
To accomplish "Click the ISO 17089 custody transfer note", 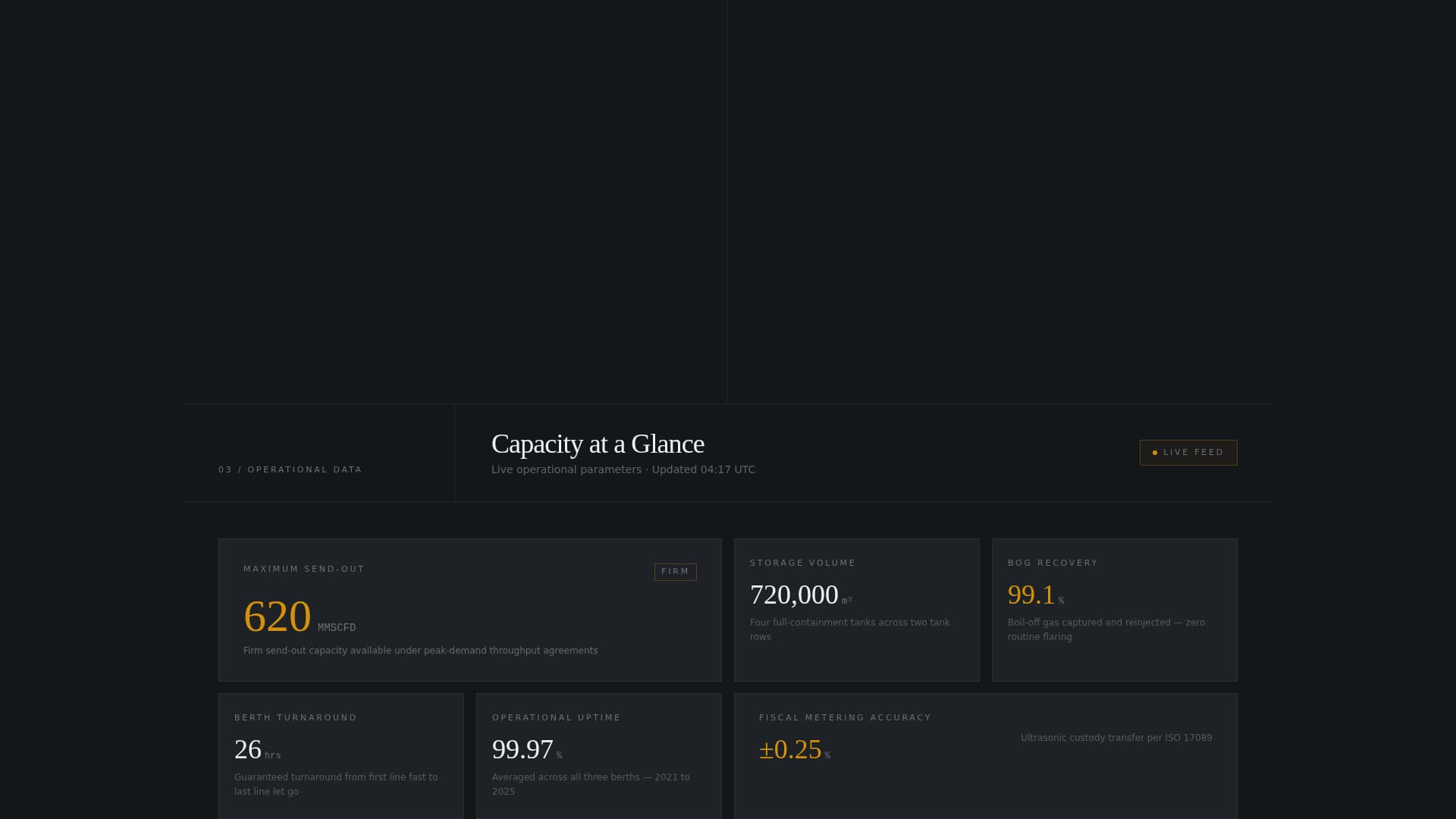I will tap(1116, 737).
